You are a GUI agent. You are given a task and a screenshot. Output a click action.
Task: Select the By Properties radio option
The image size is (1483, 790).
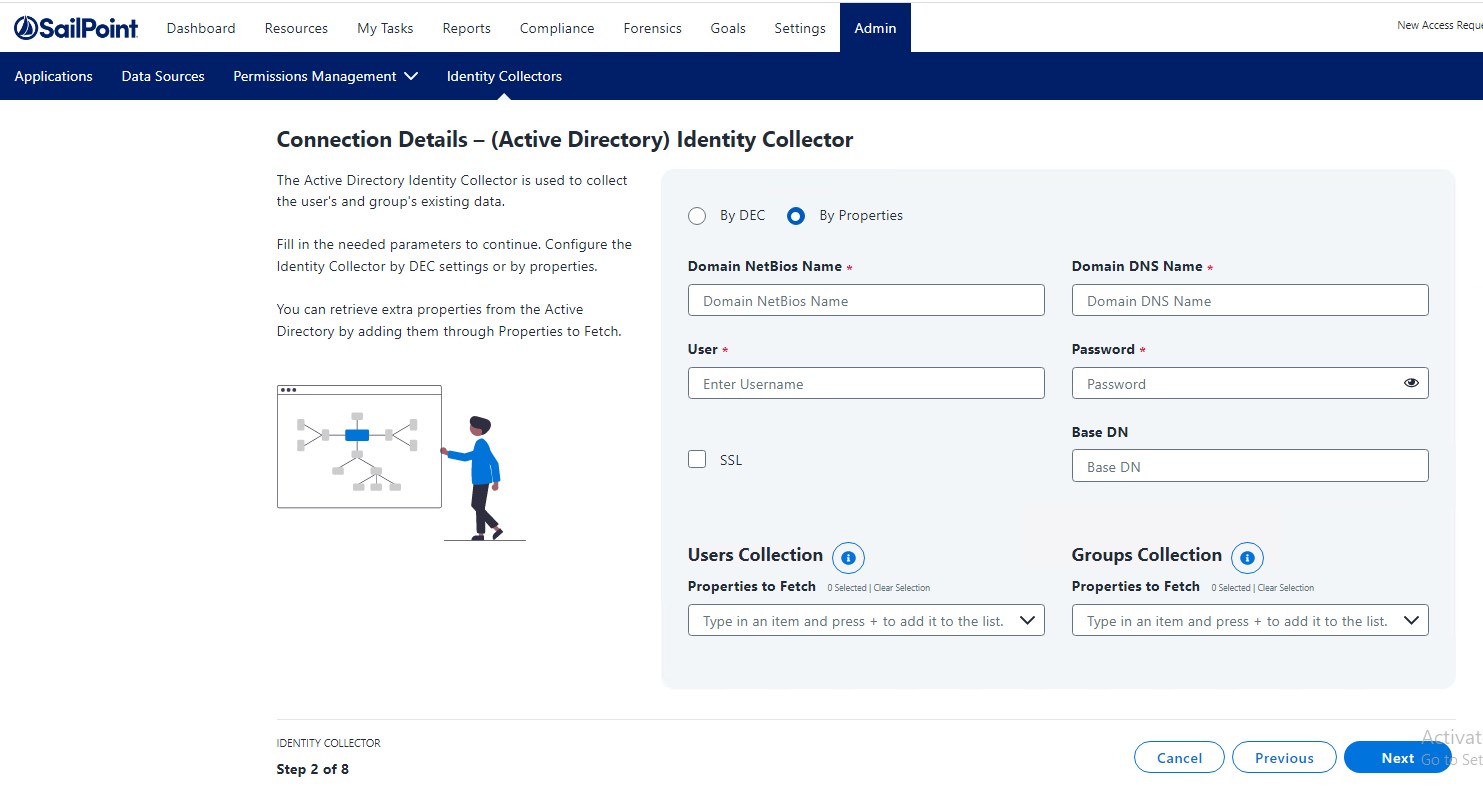point(796,216)
